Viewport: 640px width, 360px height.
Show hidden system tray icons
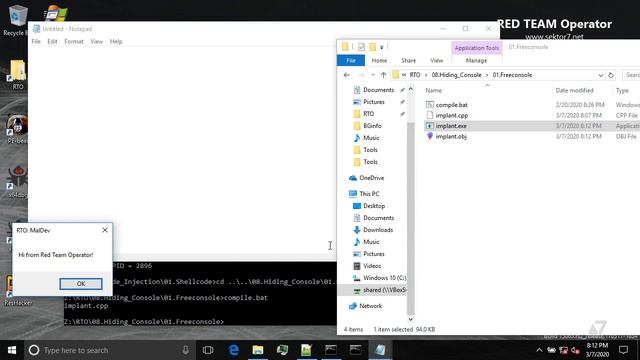point(539,350)
